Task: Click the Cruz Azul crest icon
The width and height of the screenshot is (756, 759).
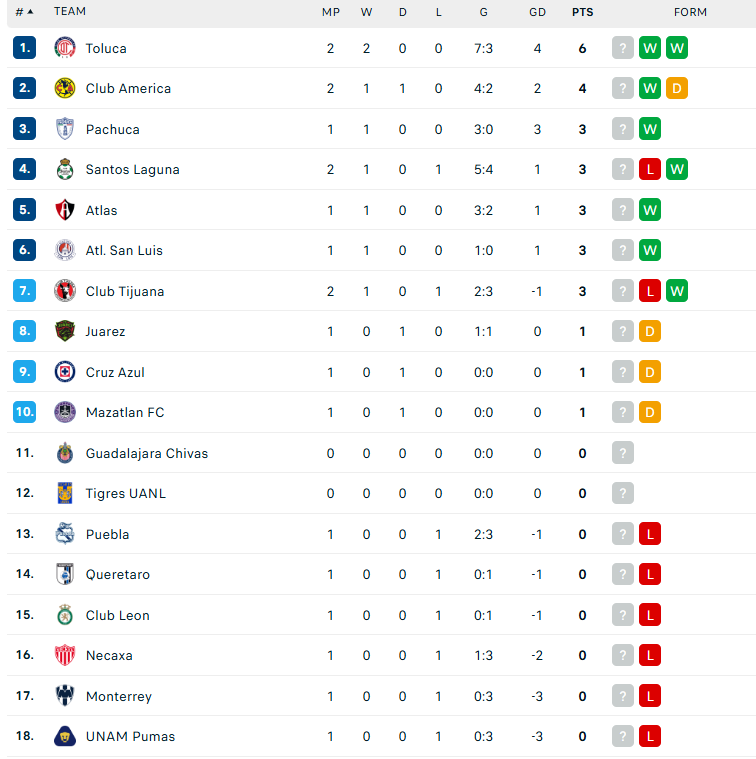Action: point(65,372)
